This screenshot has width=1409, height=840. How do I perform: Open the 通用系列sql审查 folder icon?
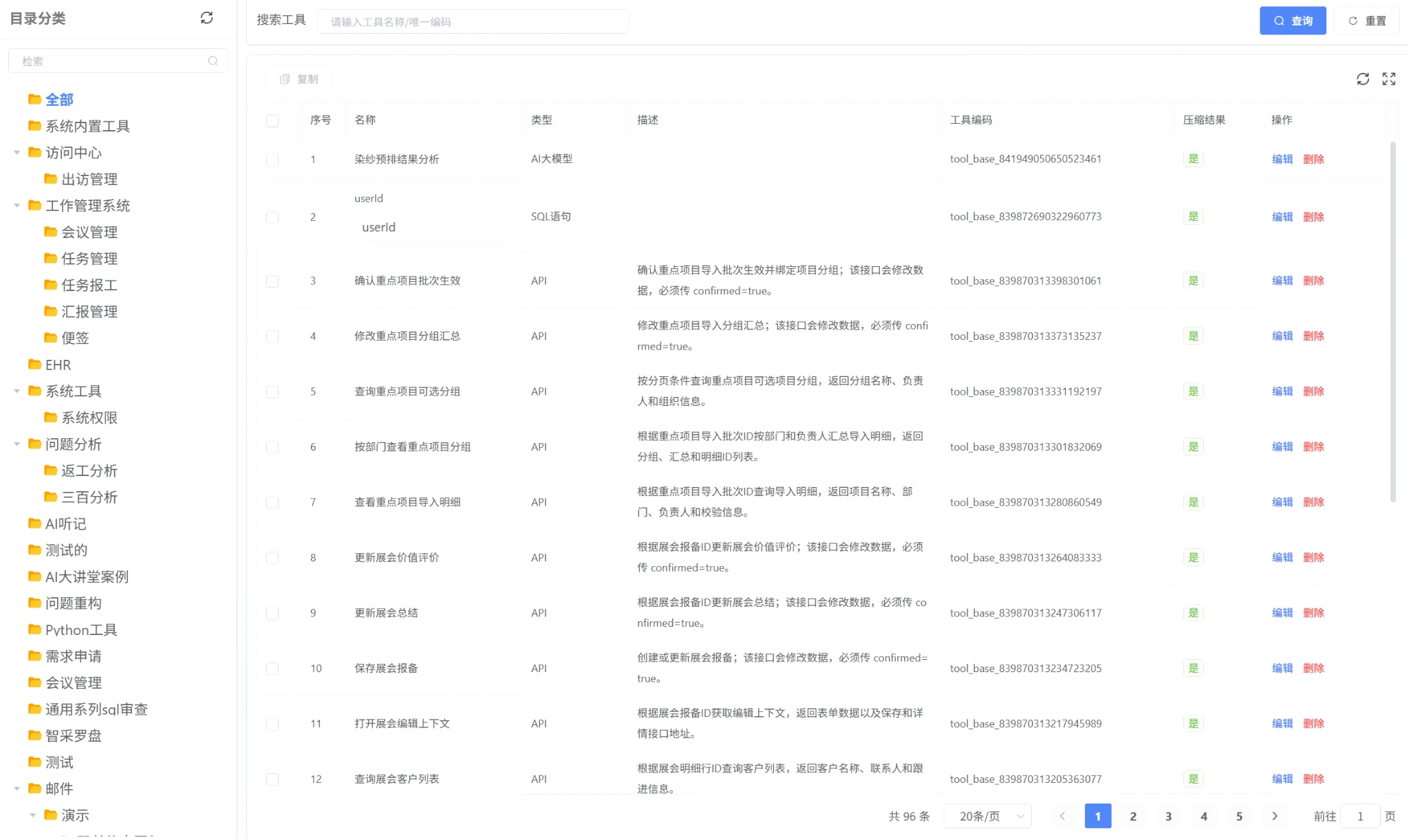tap(34, 708)
